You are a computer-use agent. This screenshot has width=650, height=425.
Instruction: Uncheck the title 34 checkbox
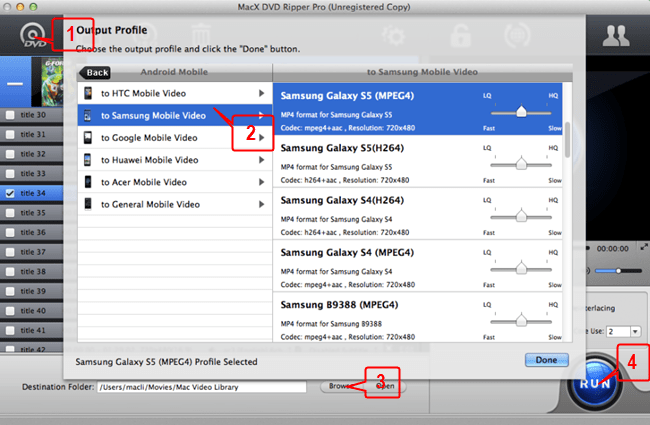pos(10,193)
